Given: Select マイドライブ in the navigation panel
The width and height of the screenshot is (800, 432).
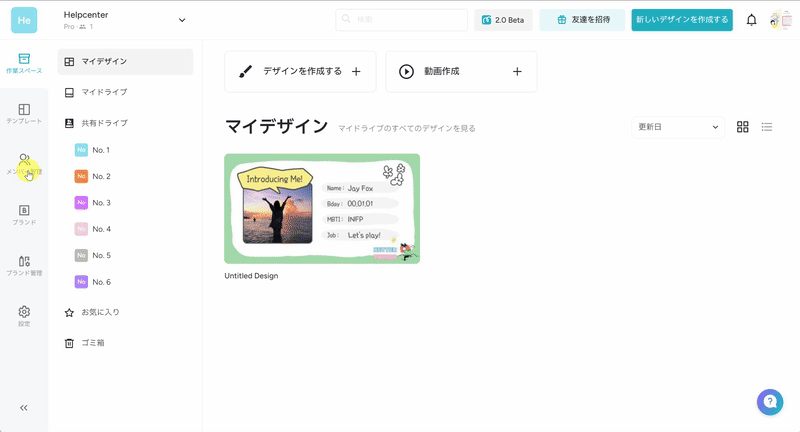Looking at the screenshot, I should click(x=104, y=92).
